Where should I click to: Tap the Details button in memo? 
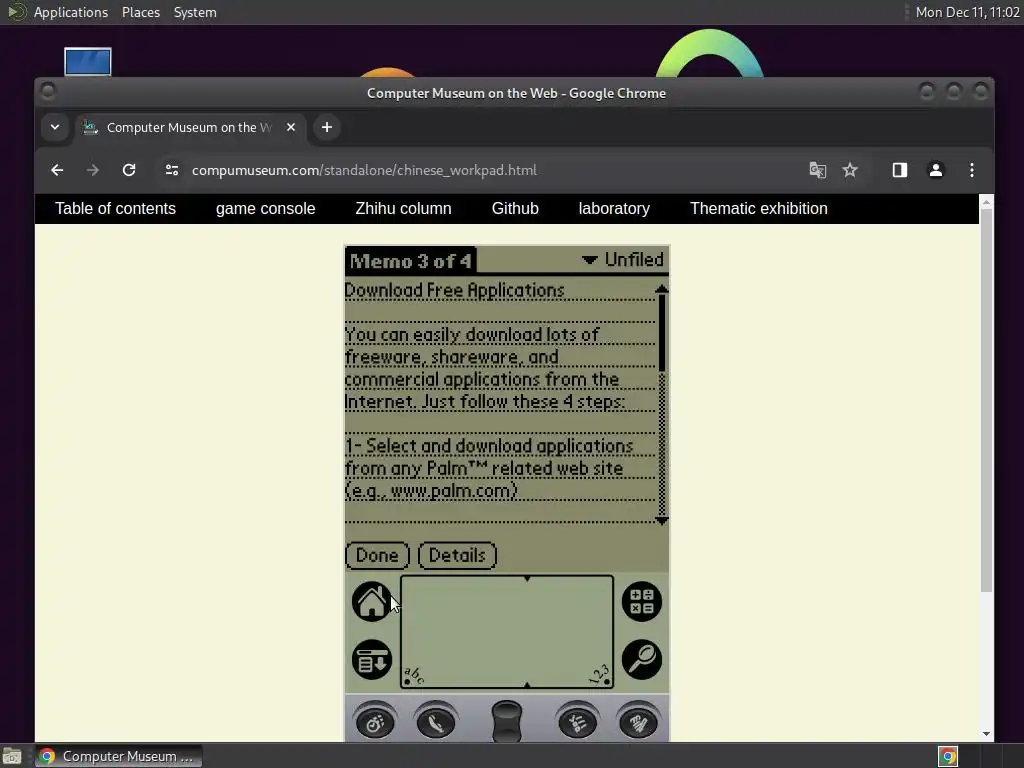point(457,556)
